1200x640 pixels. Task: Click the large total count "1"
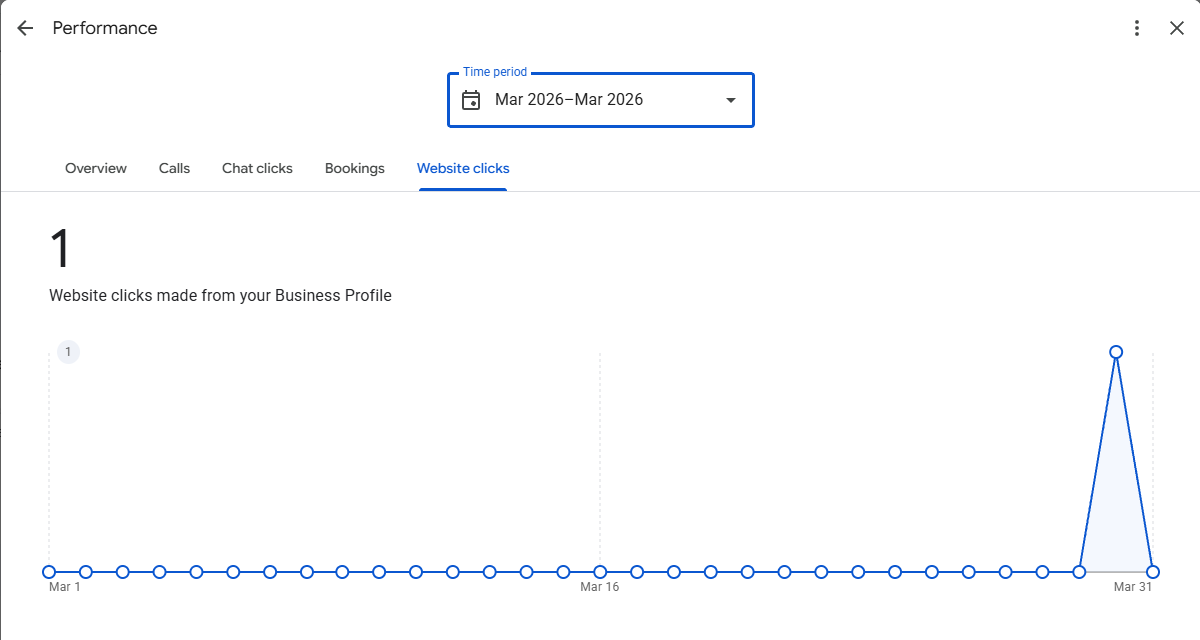pyautogui.click(x=60, y=249)
